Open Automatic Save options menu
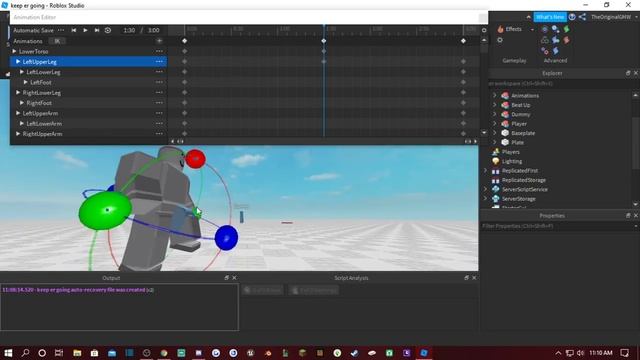This screenshot has height=360, width=640. click(61, 30)
